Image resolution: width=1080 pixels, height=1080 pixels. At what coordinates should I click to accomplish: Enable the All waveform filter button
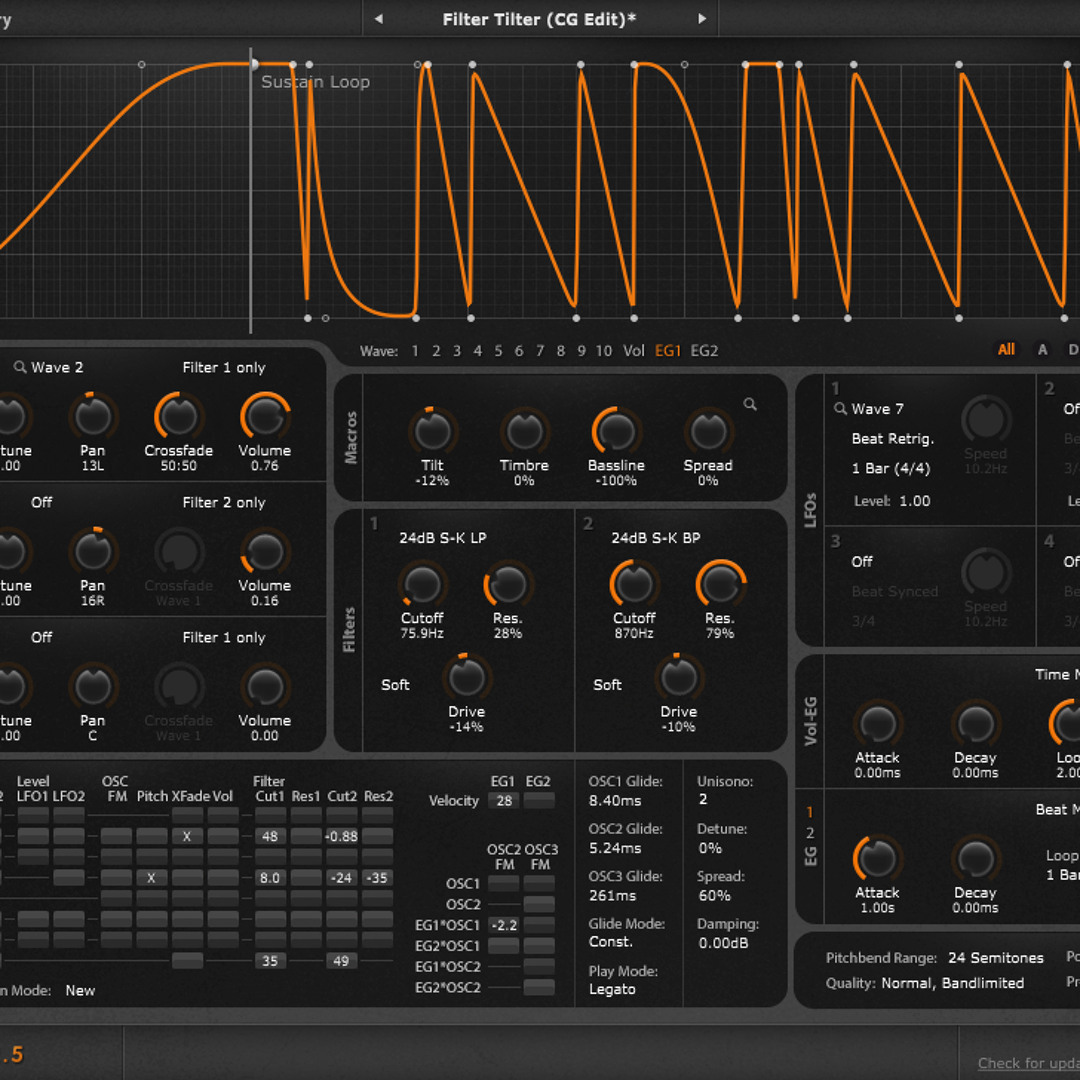pyautogui.click(x=1006, y=350)
